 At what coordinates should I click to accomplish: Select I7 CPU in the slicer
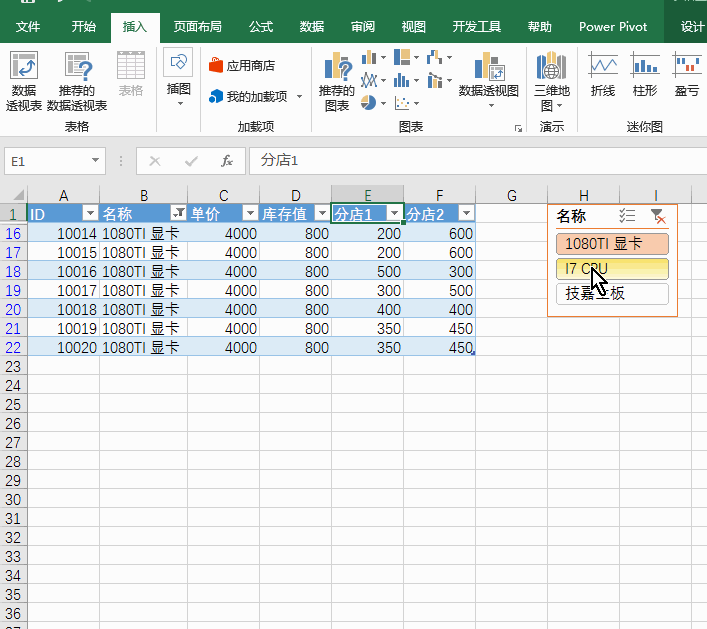pos(612,269)
